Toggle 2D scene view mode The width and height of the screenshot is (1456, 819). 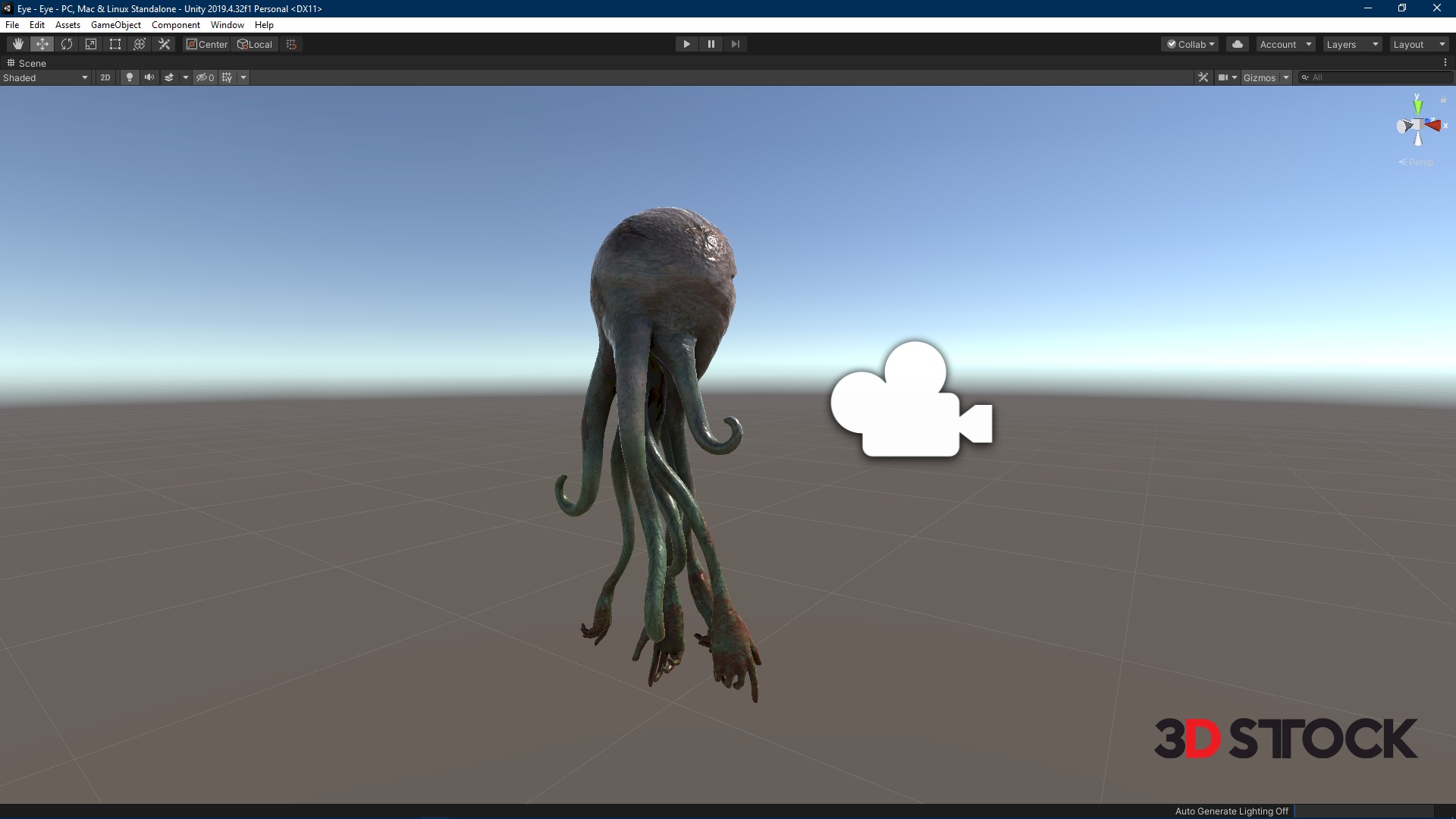(x=105, y=77)
